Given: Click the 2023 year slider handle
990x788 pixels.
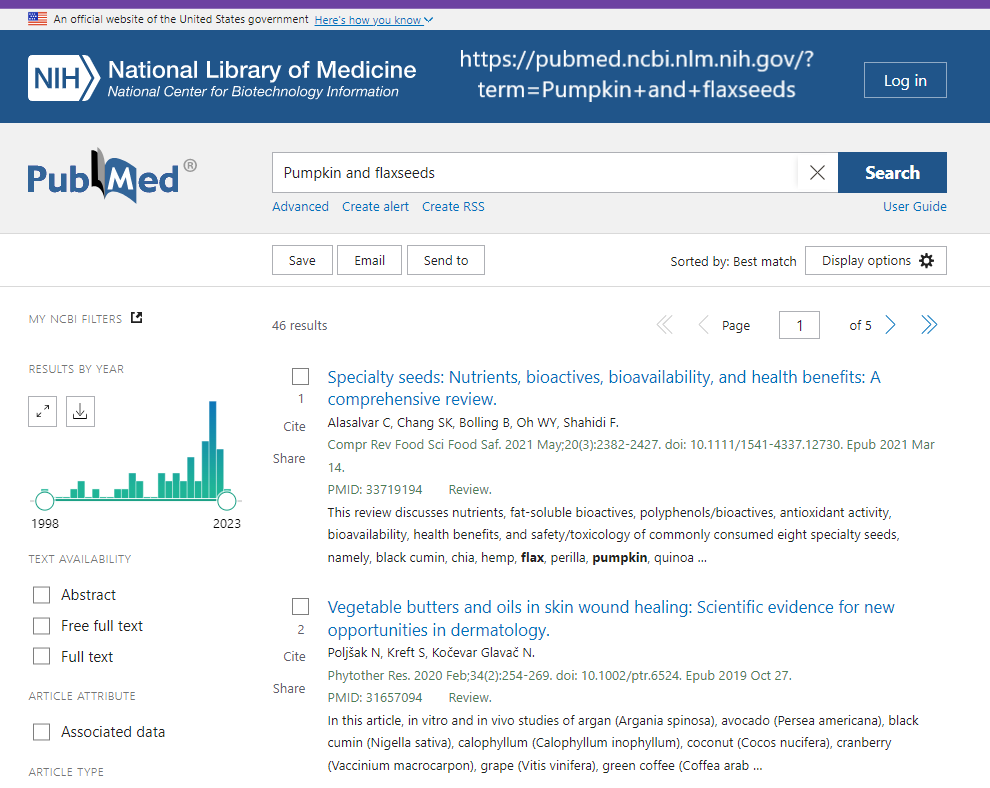Looking at the screenshot, I should tap(227, 501).
